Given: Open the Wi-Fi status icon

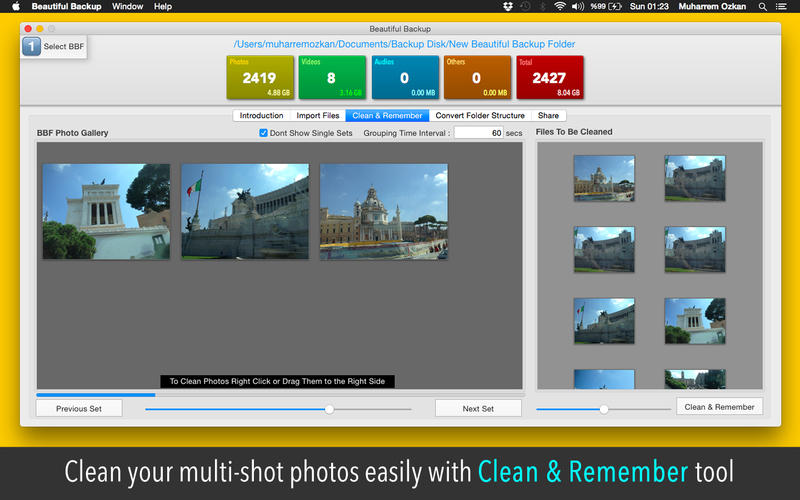Looking at the screenshot, I should [x=560, y=6].
